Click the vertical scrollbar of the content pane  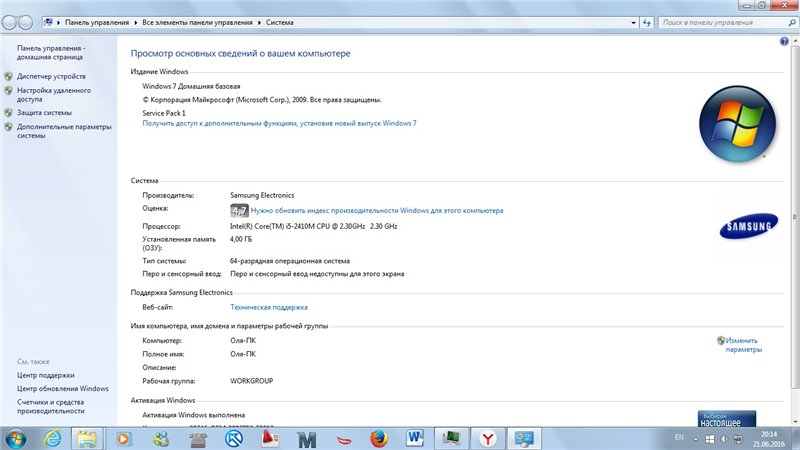[795, 217]
